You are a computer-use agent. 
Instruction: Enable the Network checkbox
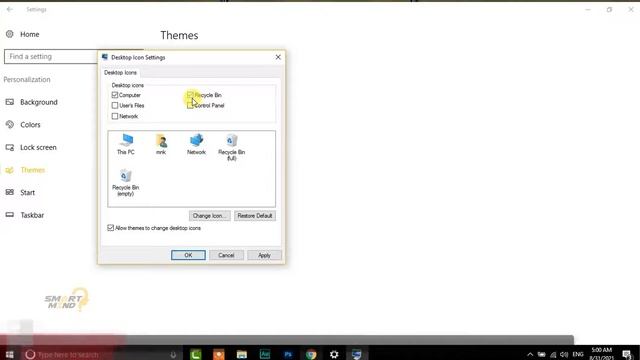(115, 116)
